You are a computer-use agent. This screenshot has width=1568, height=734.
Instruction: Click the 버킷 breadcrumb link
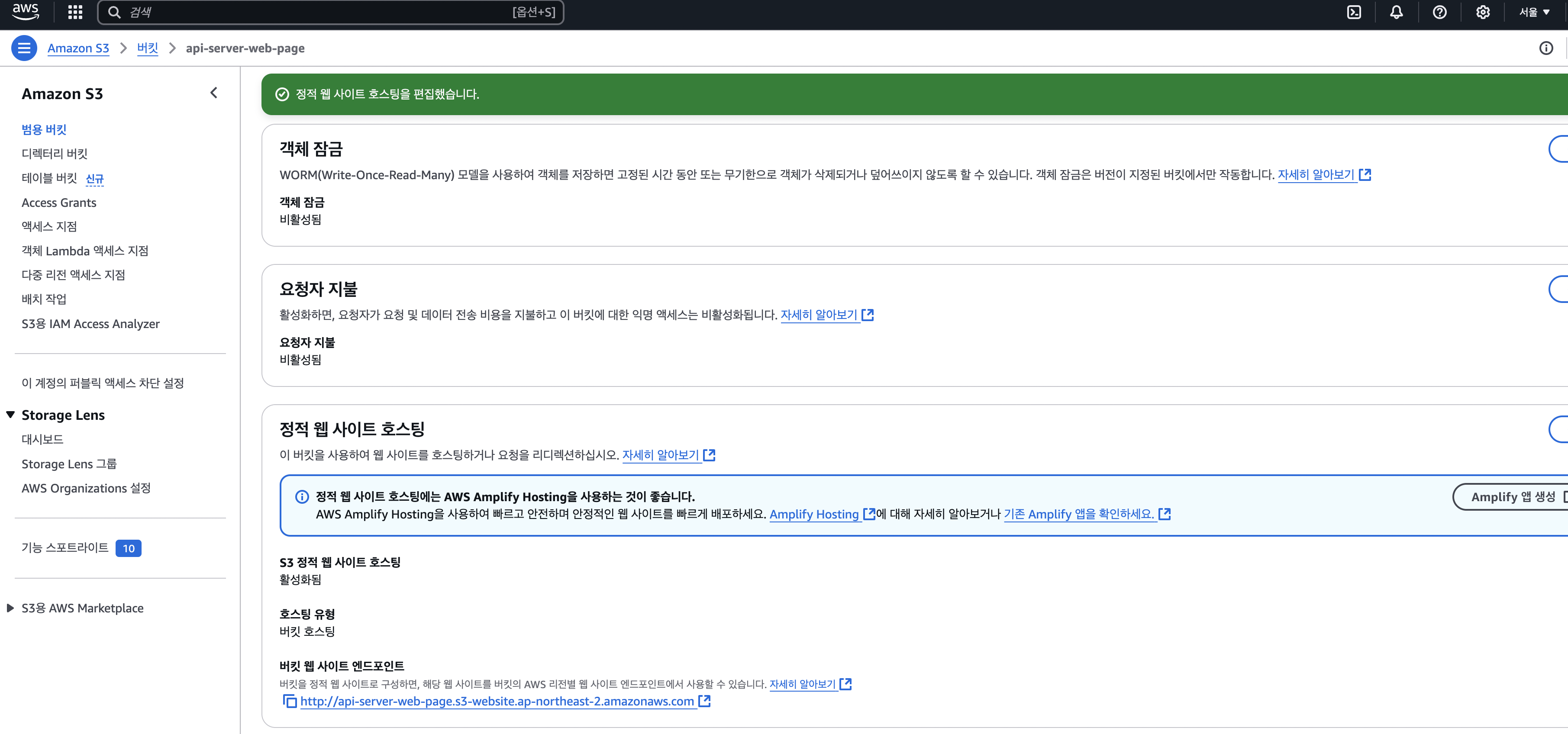(147, 48)
